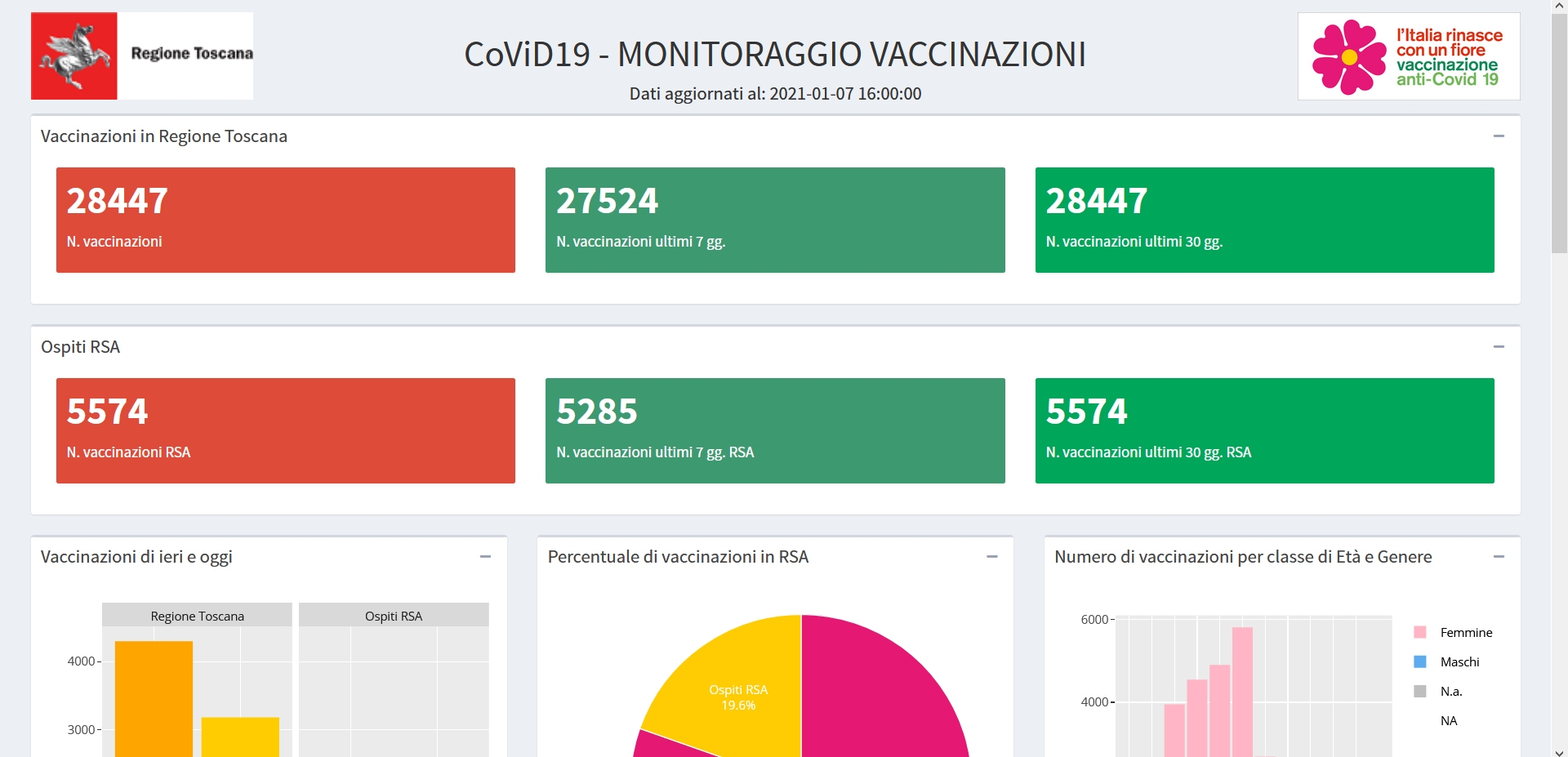The width and height of the screenshot is (1568, 757).
Task: Click the yellow bar in Regione Toscana chart
Action: [x=240, y=737]
